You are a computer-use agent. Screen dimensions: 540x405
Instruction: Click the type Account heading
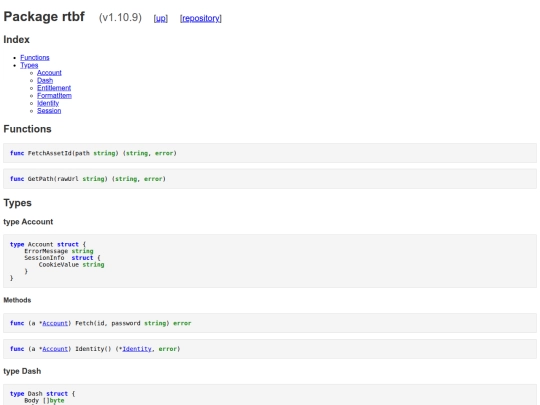click(x=28, y=222)
